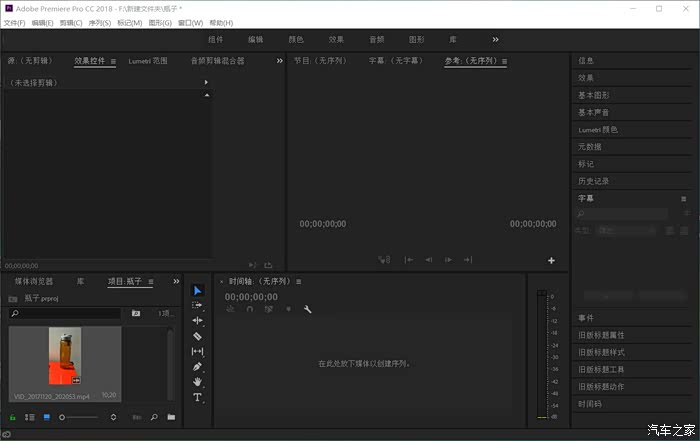Select the Selection arrow tool
This screenshot has width=700, height=441.
coord(197,291)
